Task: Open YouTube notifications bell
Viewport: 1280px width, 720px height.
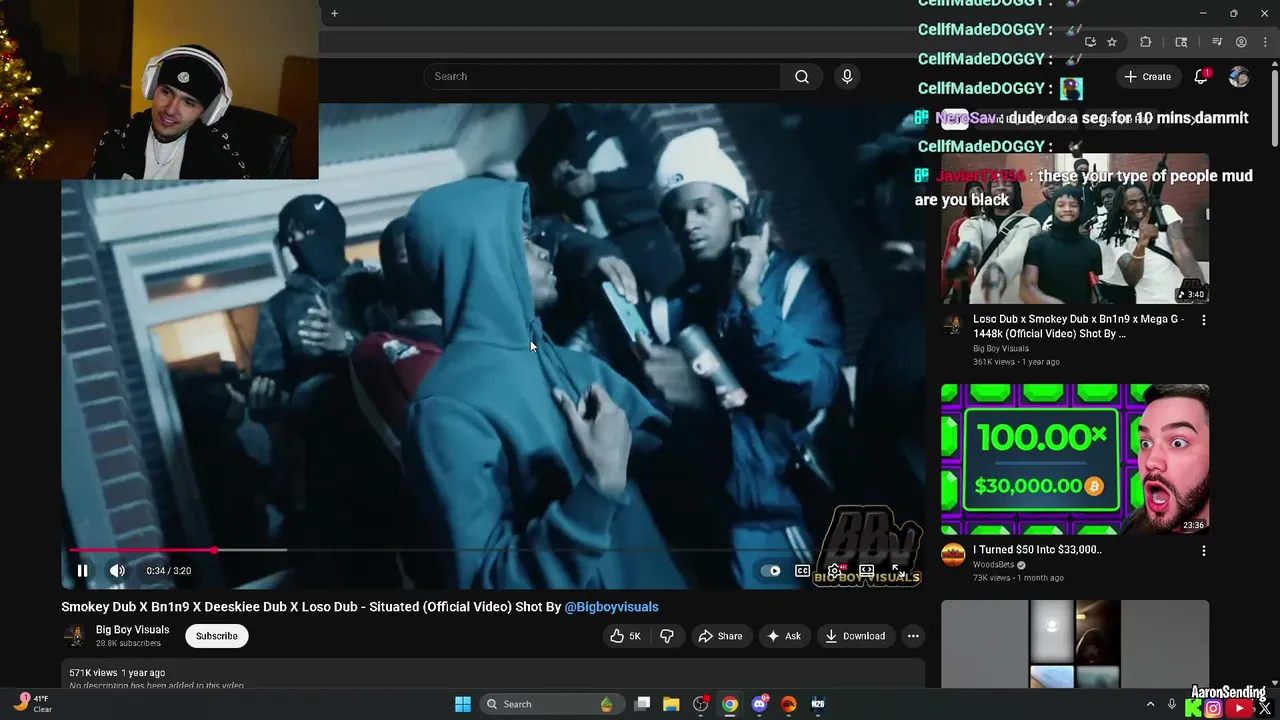Action: (x=1201, y=77)
